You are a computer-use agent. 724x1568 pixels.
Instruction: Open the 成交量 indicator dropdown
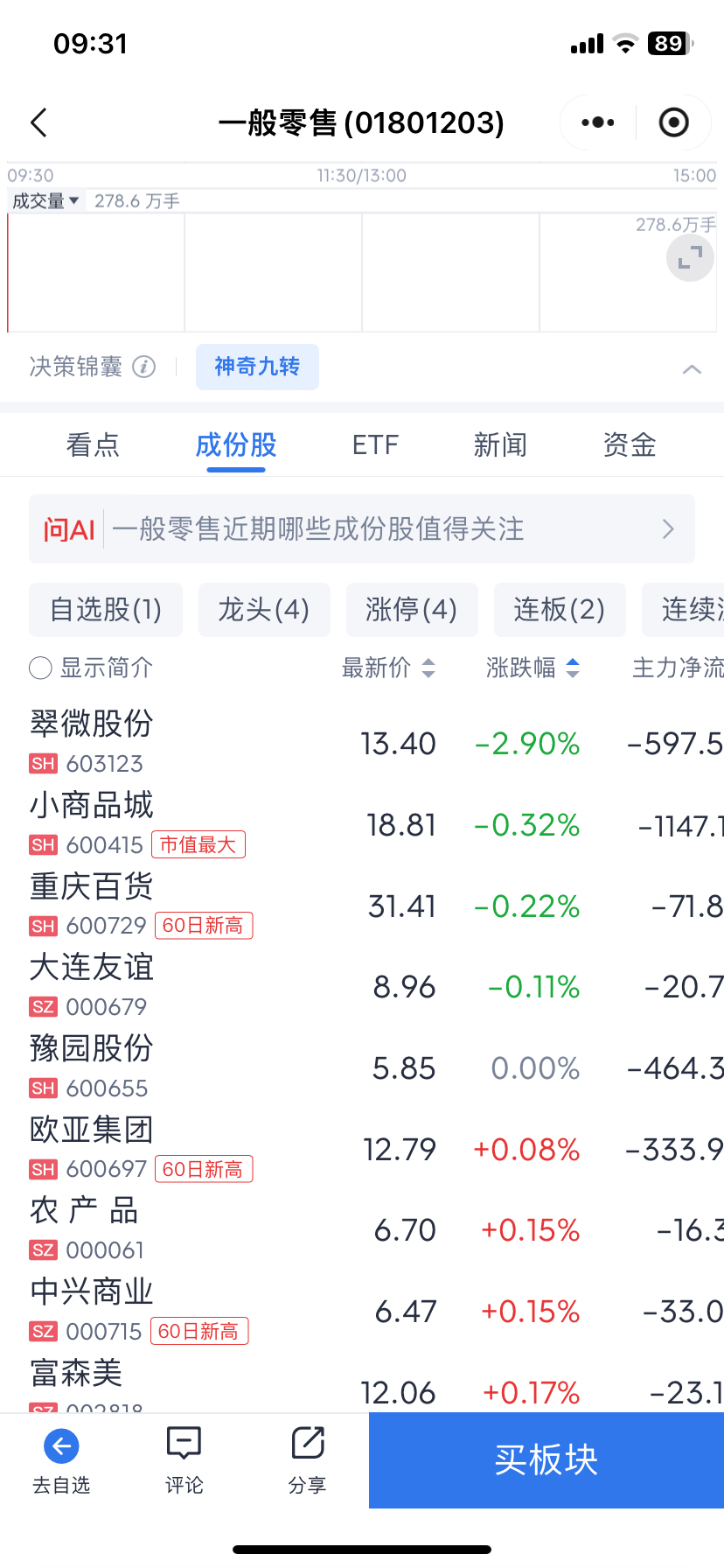coord(45,201)
